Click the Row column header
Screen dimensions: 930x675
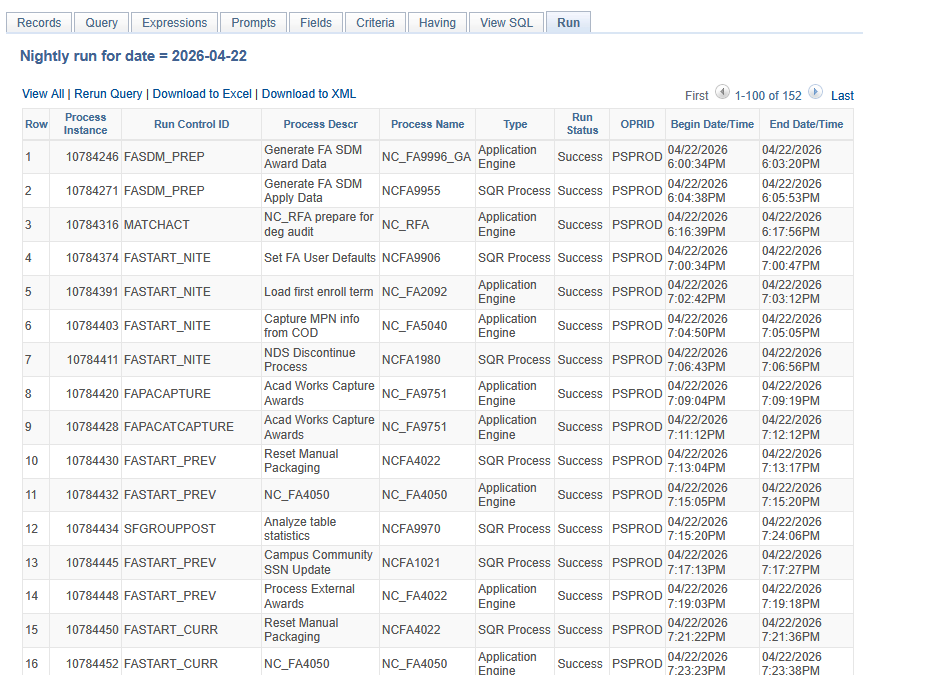[36, 124]
